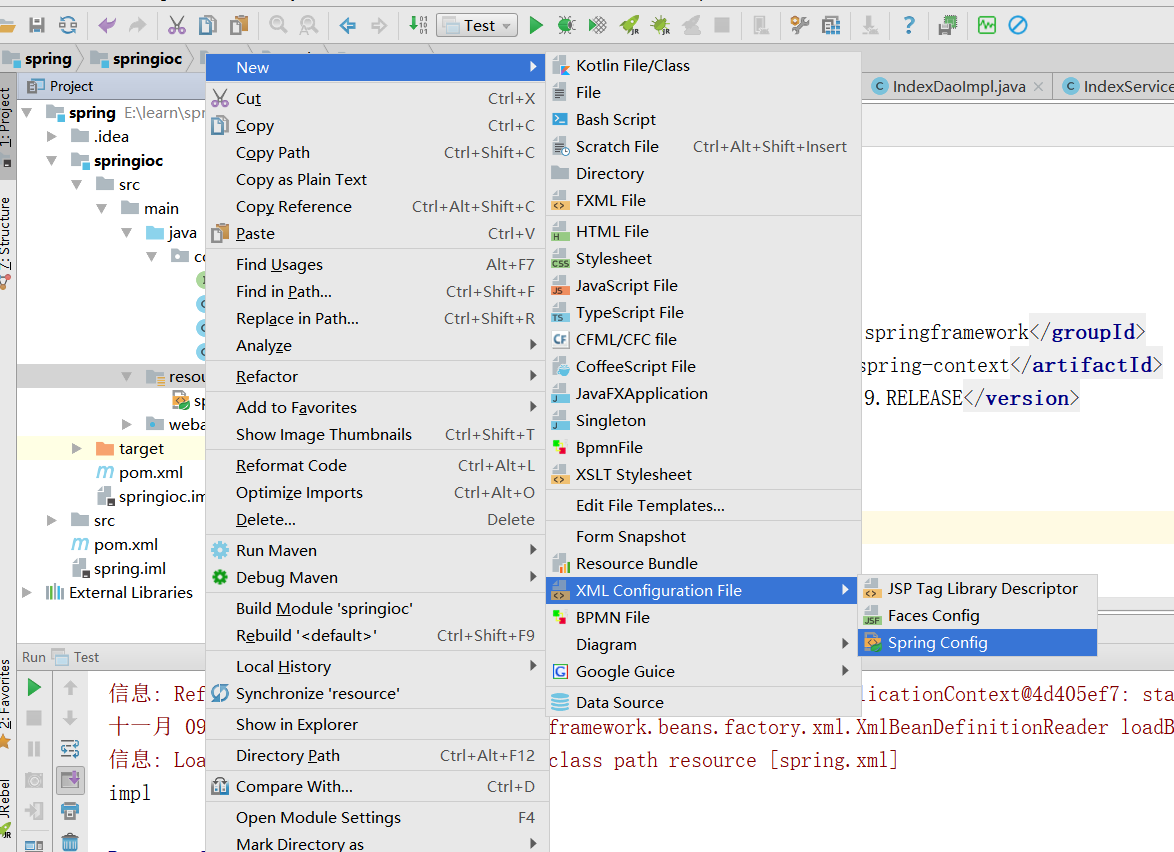The height and width of the screenshot is (852, 1174).
Task: Click Edit File Templates entry
Action: pyautogui.click(x=703, y=505)
